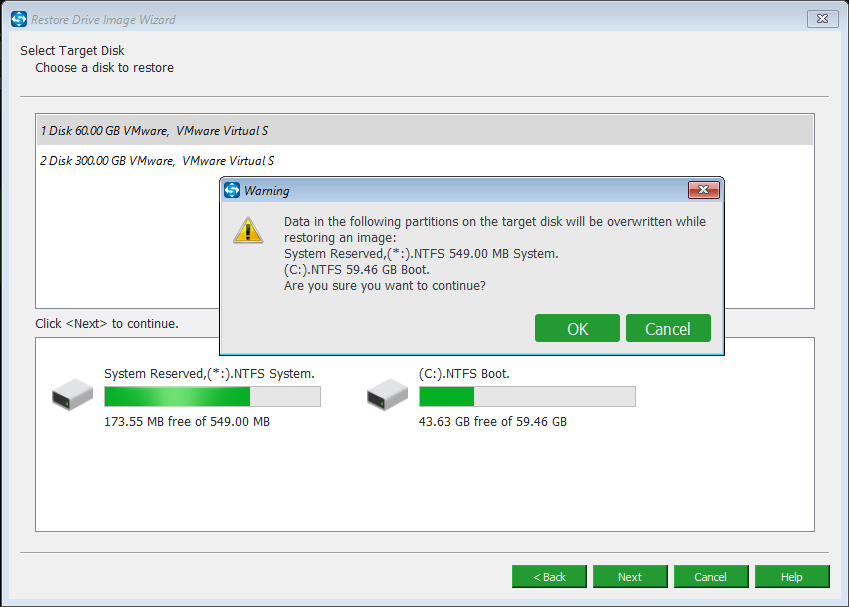The width and height of the screenshot is (849, 607).
Task: Confirm overwrite with the OK button
Action: pos(577,328)
